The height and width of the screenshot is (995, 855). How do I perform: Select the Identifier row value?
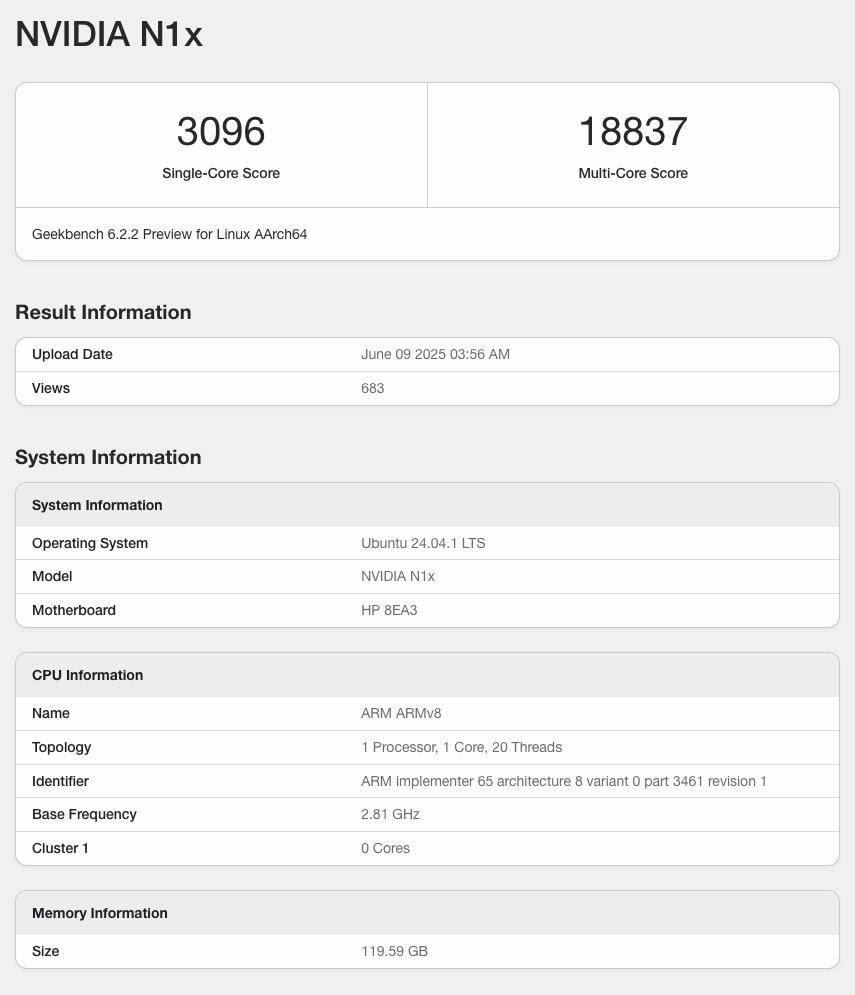pos(565,781)
